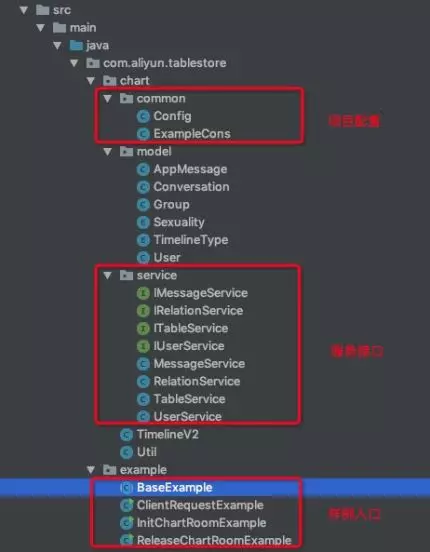Click the com.aliyun.tablestore package icon
This screenshot has height=552, width=430.
[x=93, y=63]
